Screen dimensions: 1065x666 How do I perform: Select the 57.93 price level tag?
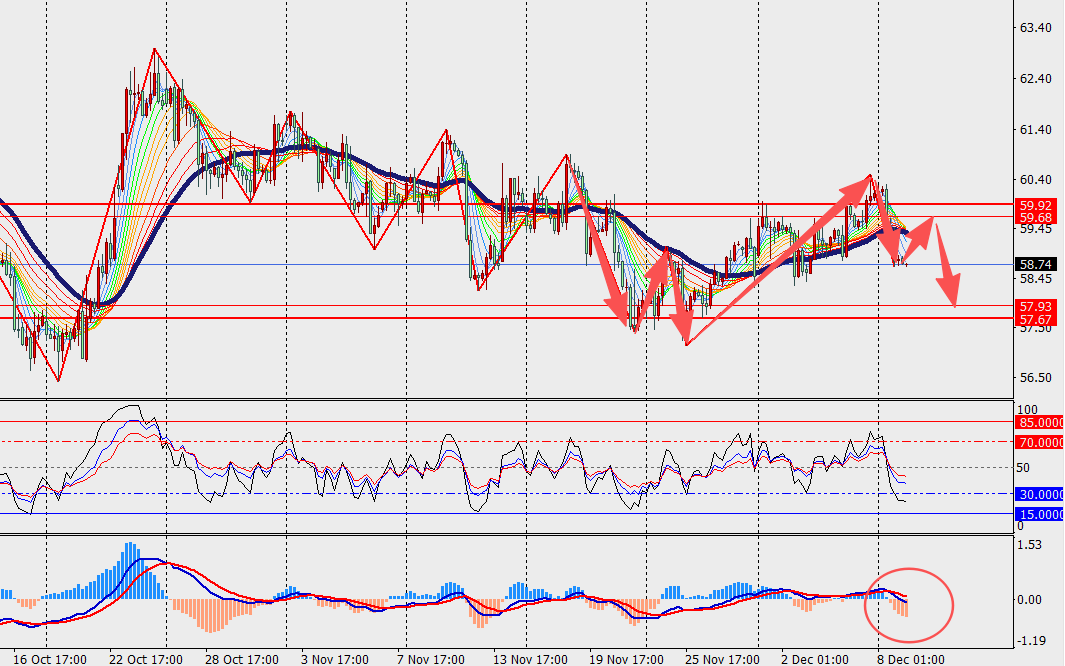click(1034, 306)
